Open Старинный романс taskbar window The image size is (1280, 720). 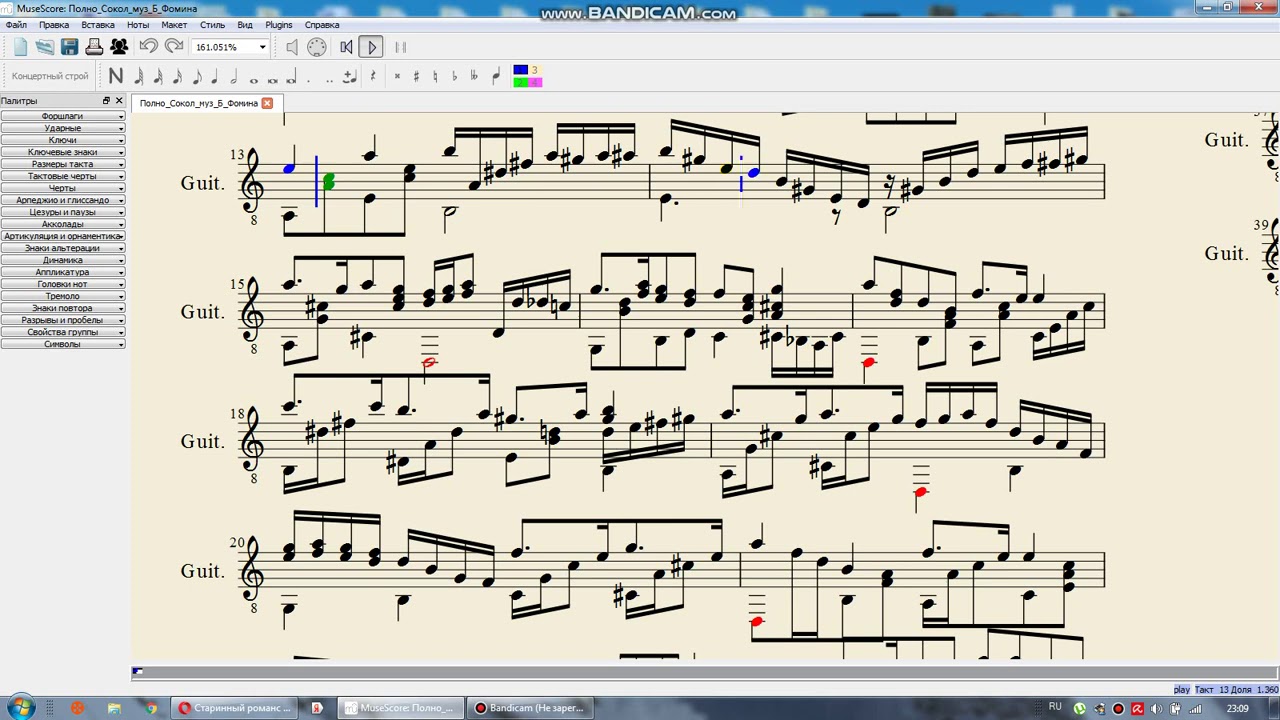(235, 708)
